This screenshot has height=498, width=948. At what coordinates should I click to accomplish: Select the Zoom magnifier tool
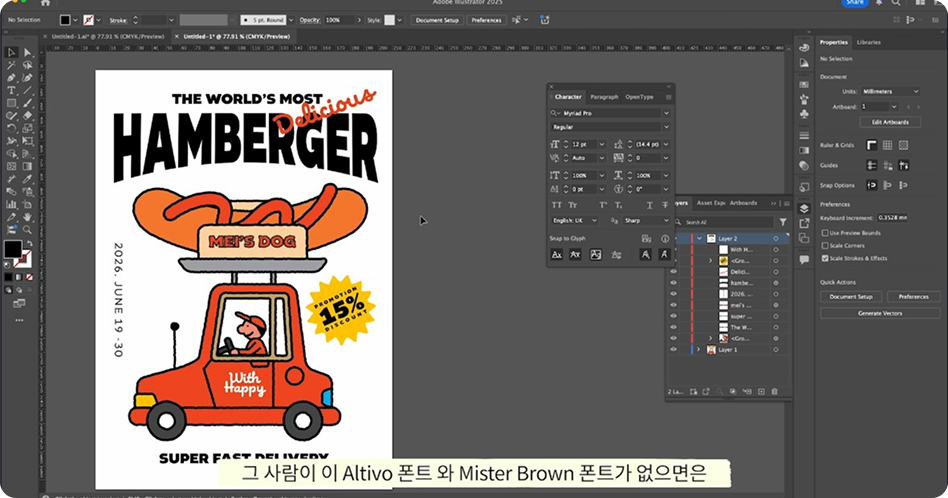[28, 227]
